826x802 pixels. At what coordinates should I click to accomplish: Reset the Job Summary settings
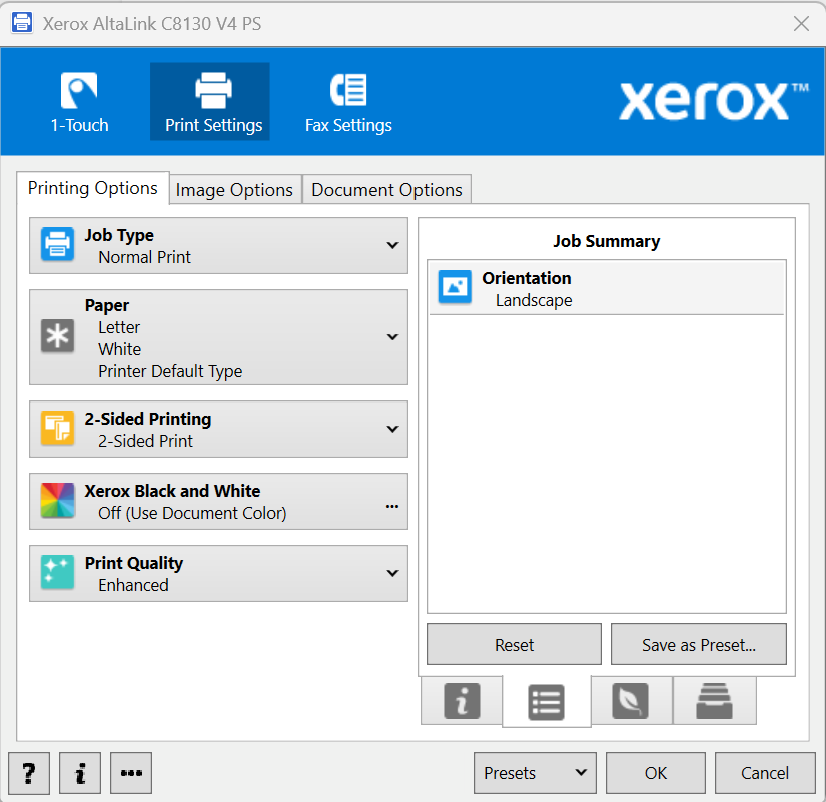[513, 644]
